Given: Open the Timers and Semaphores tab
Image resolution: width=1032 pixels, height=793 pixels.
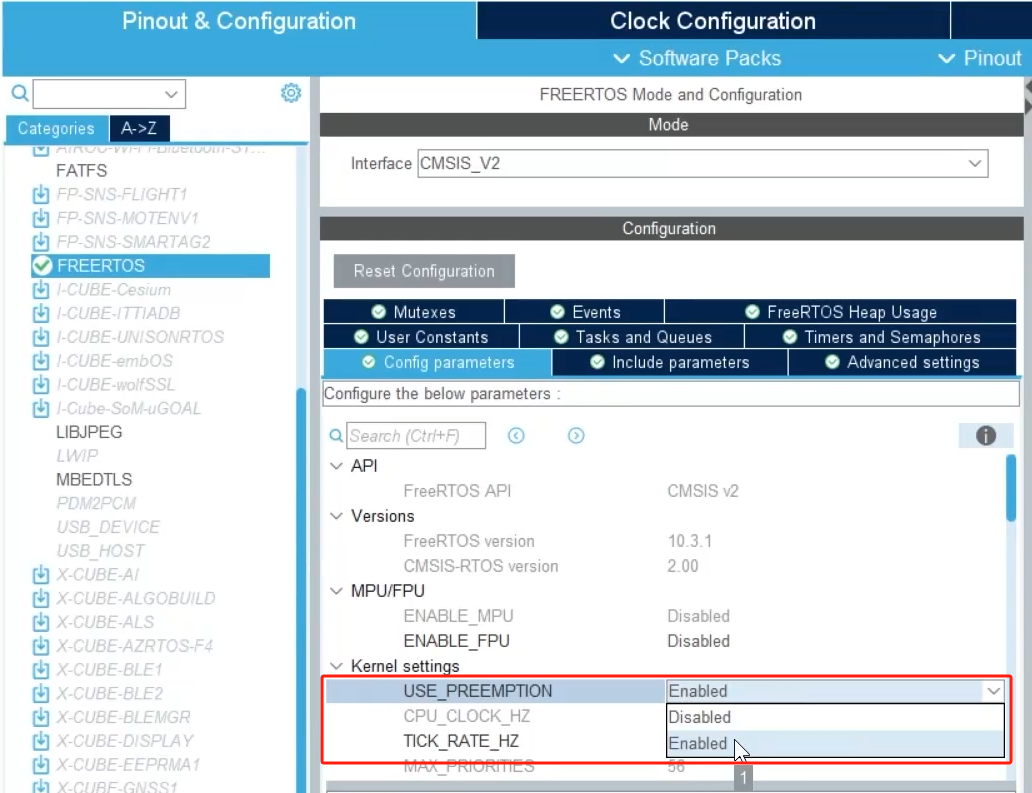Looking at the screenshot, I should [881, 337].
